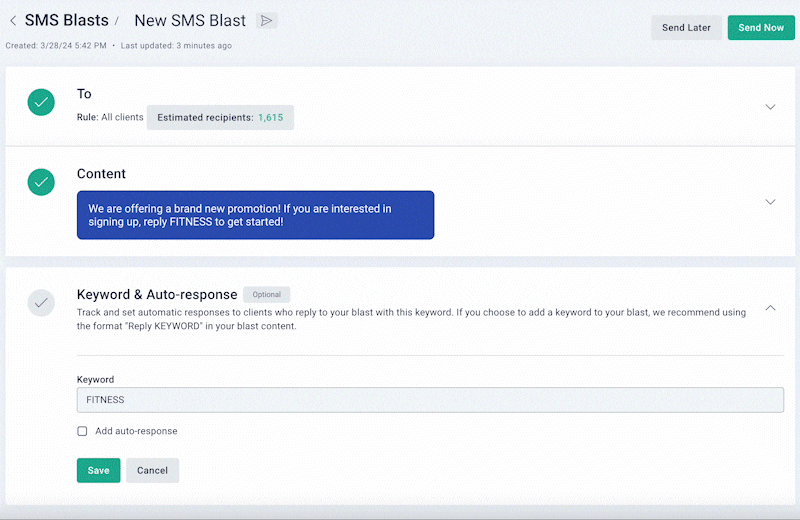The height and width of the screenshot is (520, 800).
Task: Click the paper plane icon near title
Action: [266, 20]
